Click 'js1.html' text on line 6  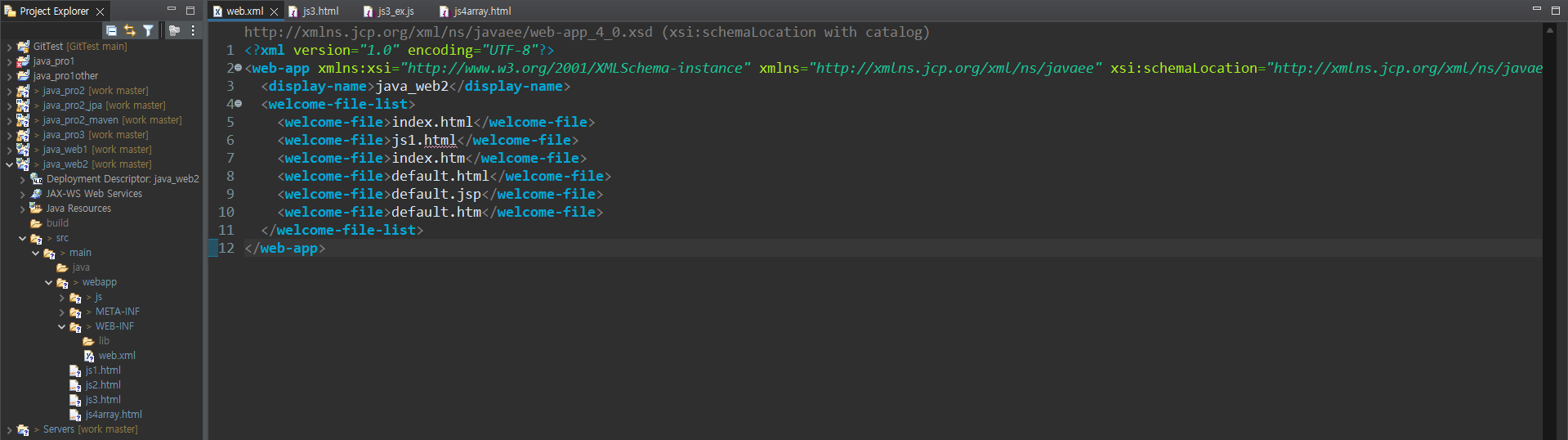tap(424, 140)
